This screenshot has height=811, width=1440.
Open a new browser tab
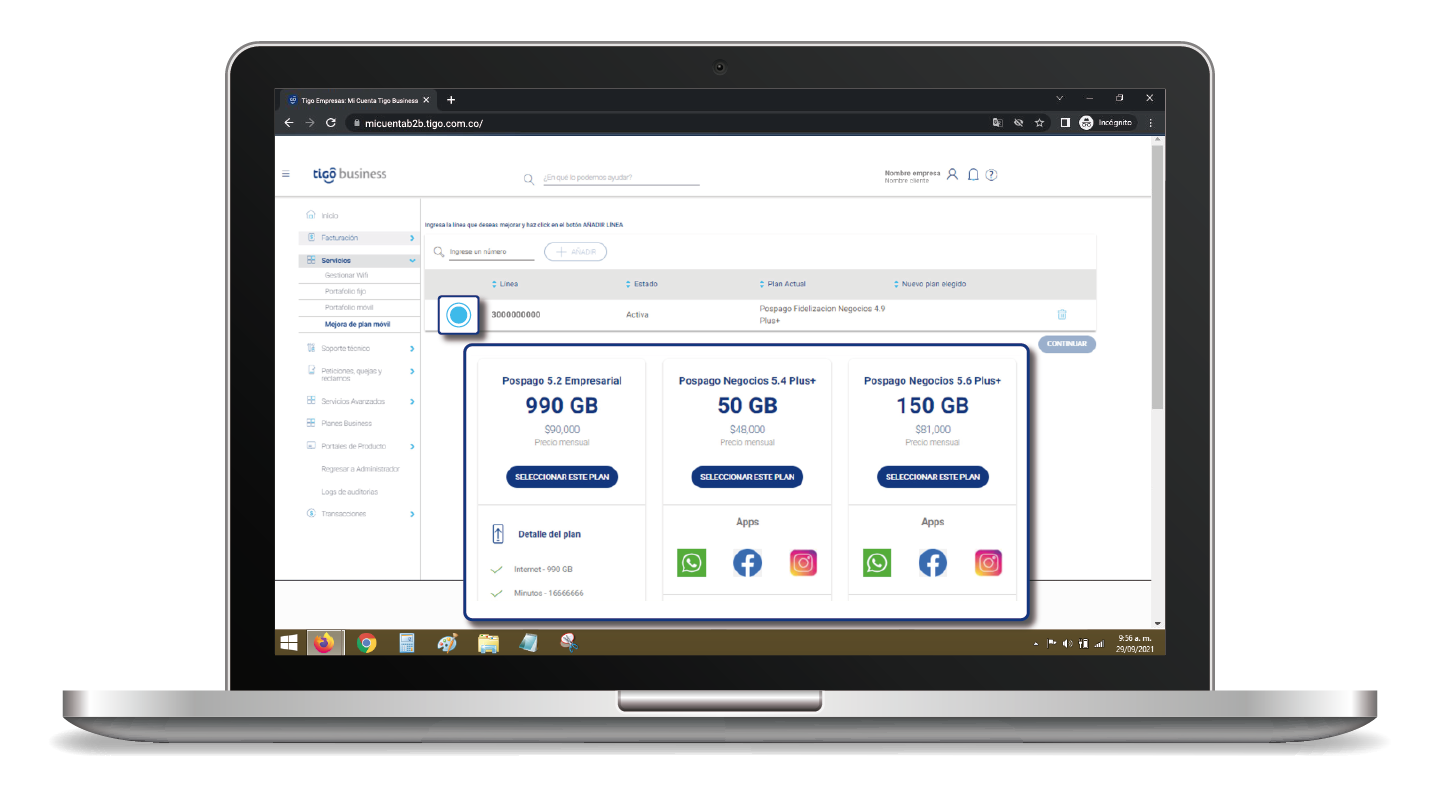click(451, 100)
